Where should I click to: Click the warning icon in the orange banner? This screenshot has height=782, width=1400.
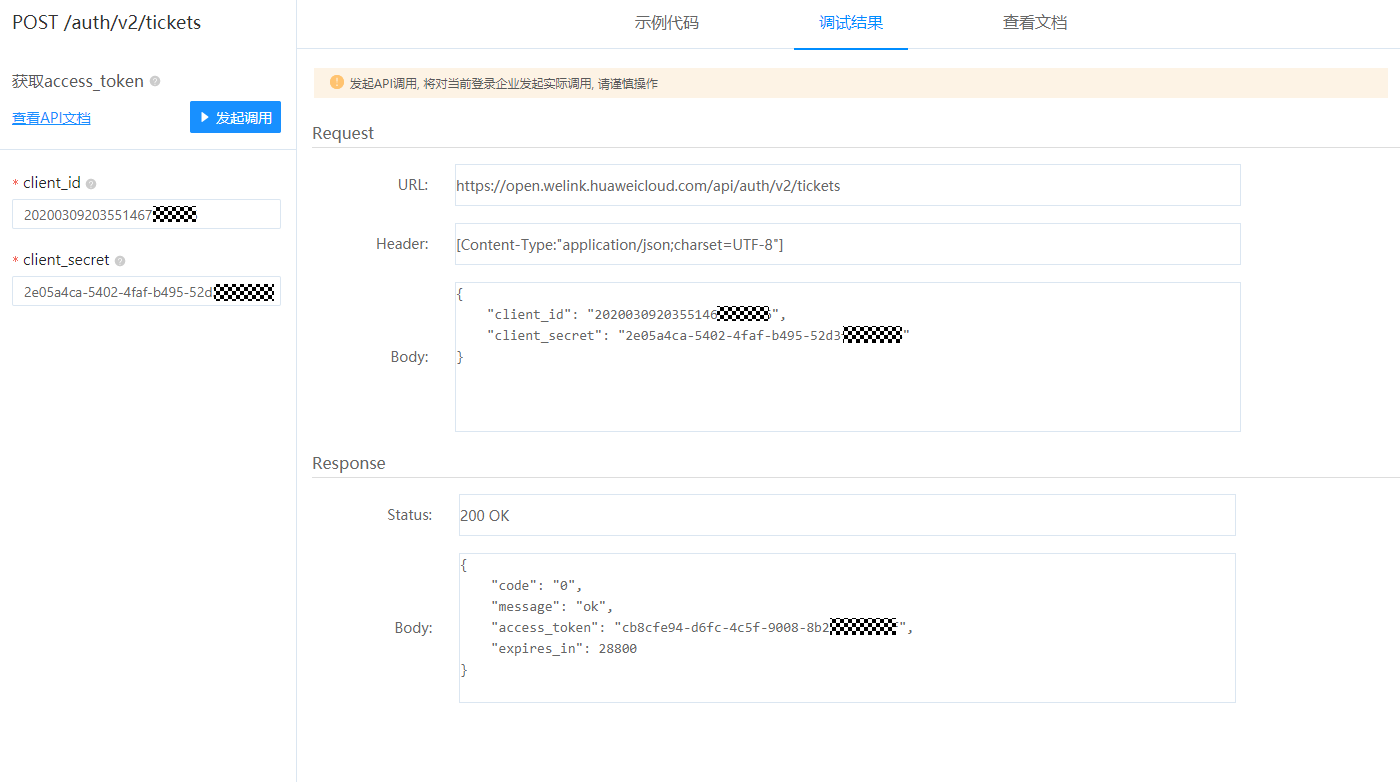point(337,83)
